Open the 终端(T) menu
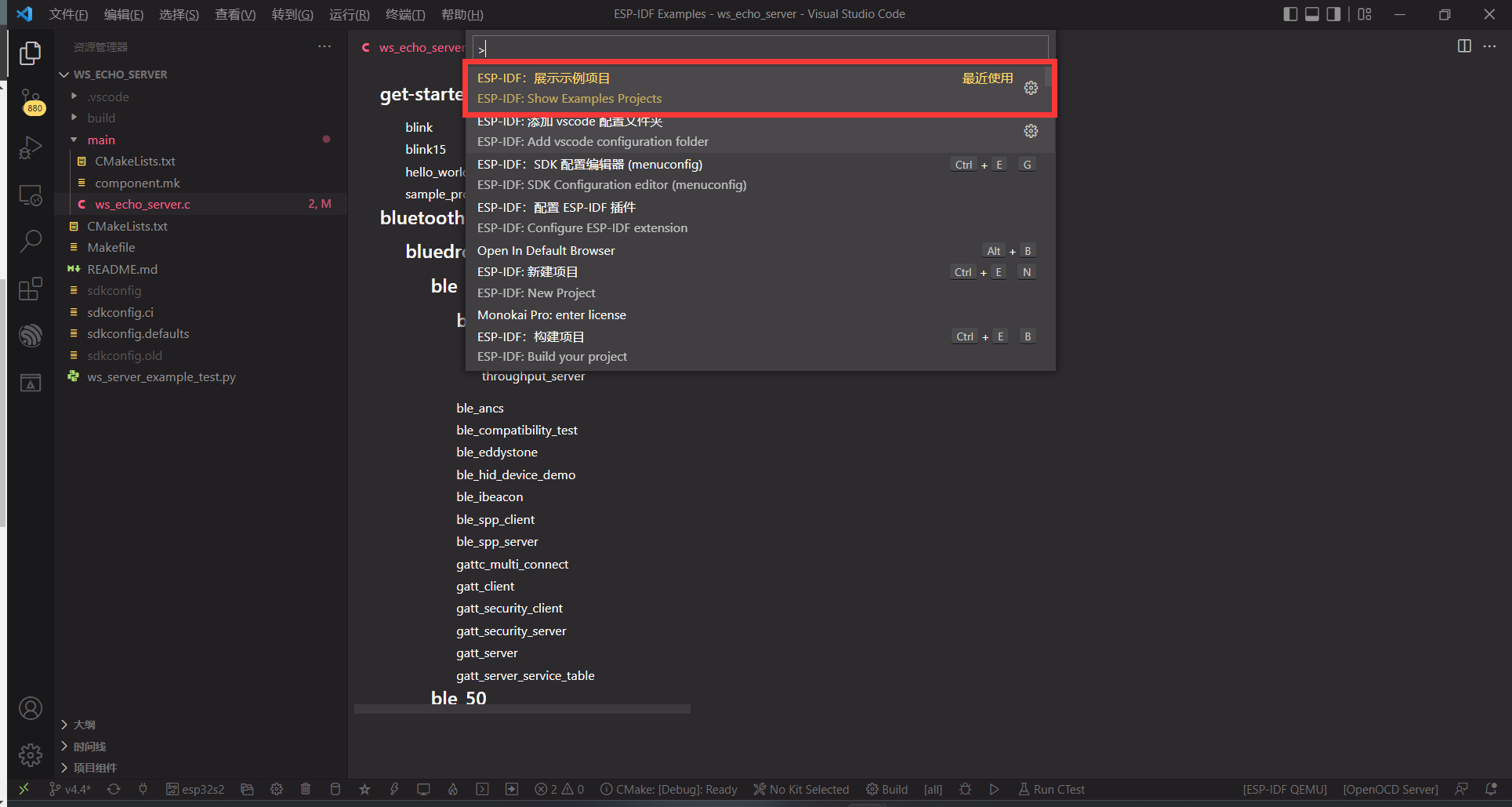The height and width of the screenshot is (807, 1512). 404,14
